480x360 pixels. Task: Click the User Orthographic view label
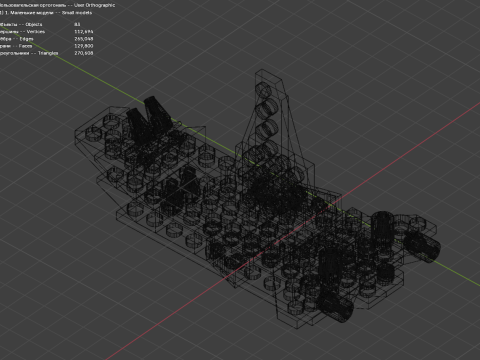pyautogui.click(x=57, y=5)
